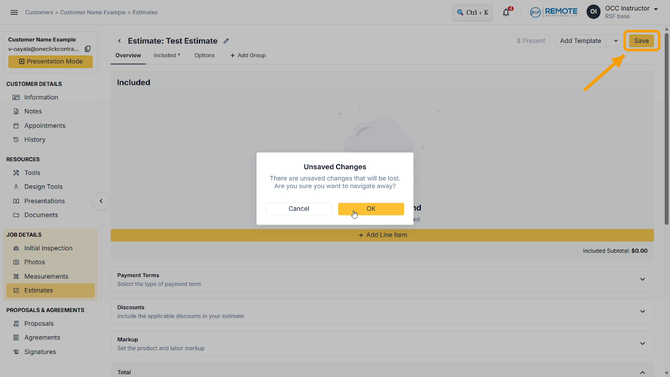The image size is (670, 377).
Task: Click Customers in the breadcrumb
Action: pyautogui.click(x=39, y=12)
